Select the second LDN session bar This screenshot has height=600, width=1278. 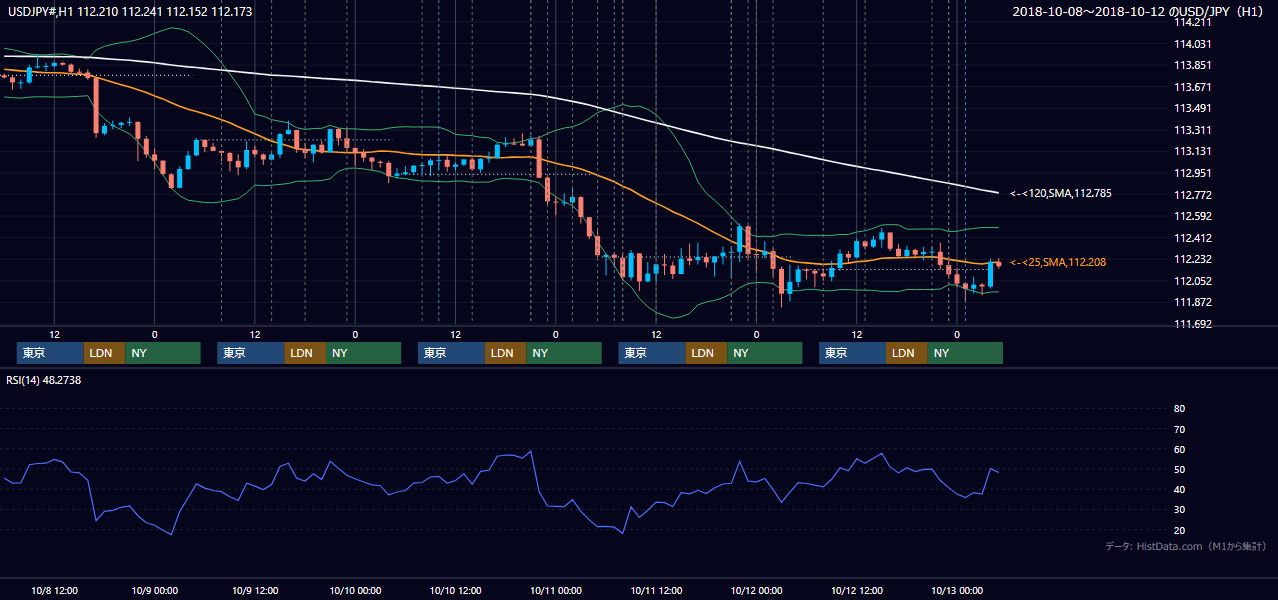[305, 353]
